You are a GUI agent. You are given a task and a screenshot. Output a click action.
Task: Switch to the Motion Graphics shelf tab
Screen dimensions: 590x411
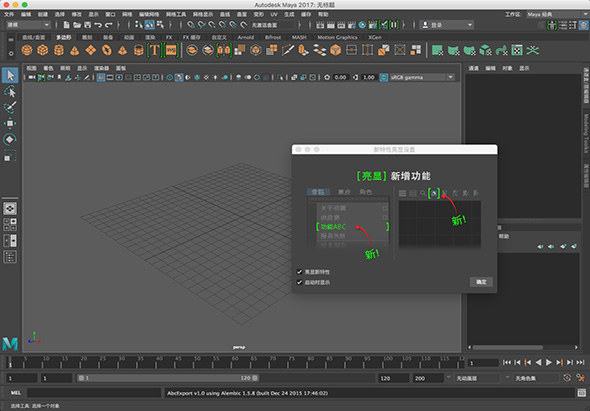337,37
